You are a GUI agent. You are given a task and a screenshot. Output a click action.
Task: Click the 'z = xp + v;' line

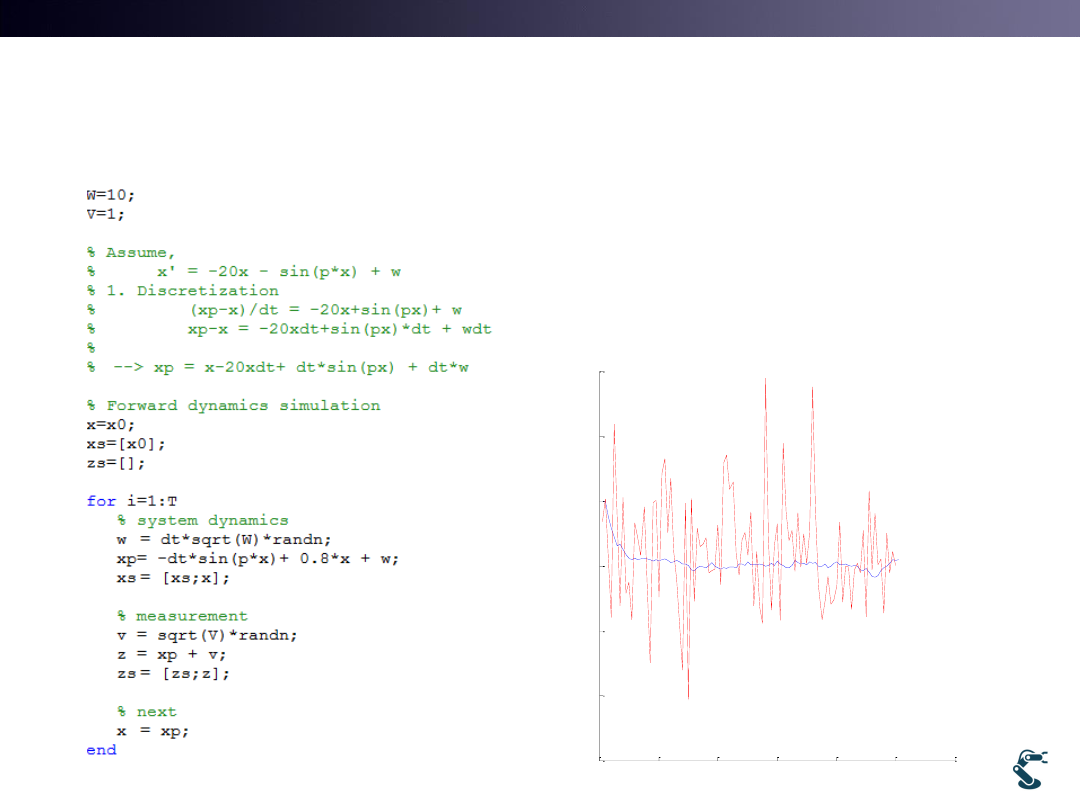coord(171,654)
